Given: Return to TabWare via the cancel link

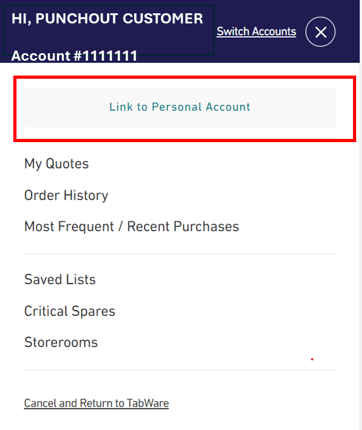Looking at the screenshot, I should pyautogui.click(x=96, y=403).
